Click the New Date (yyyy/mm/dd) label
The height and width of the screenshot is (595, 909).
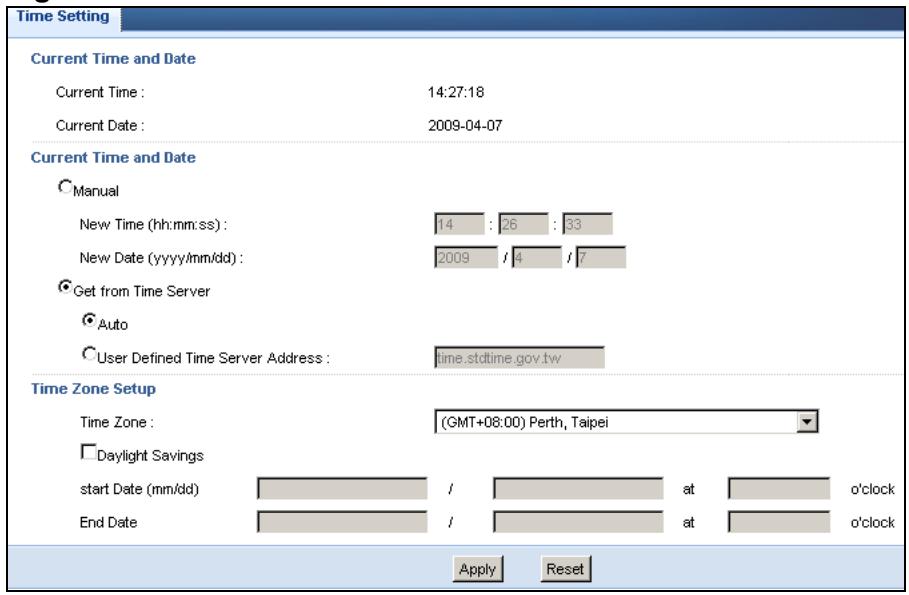(161, 258)
